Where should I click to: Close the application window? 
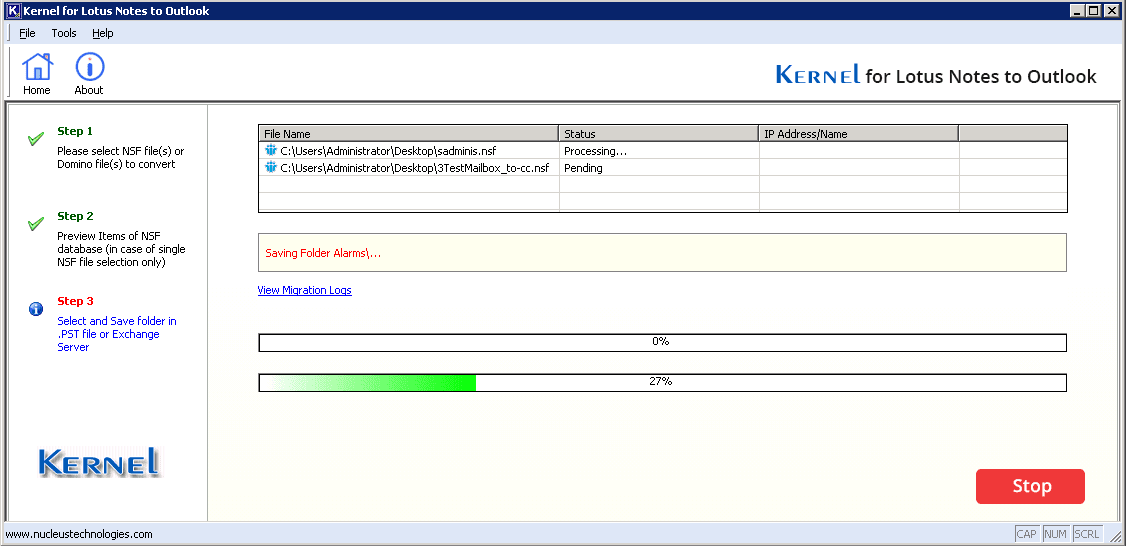click(1112, 11)
